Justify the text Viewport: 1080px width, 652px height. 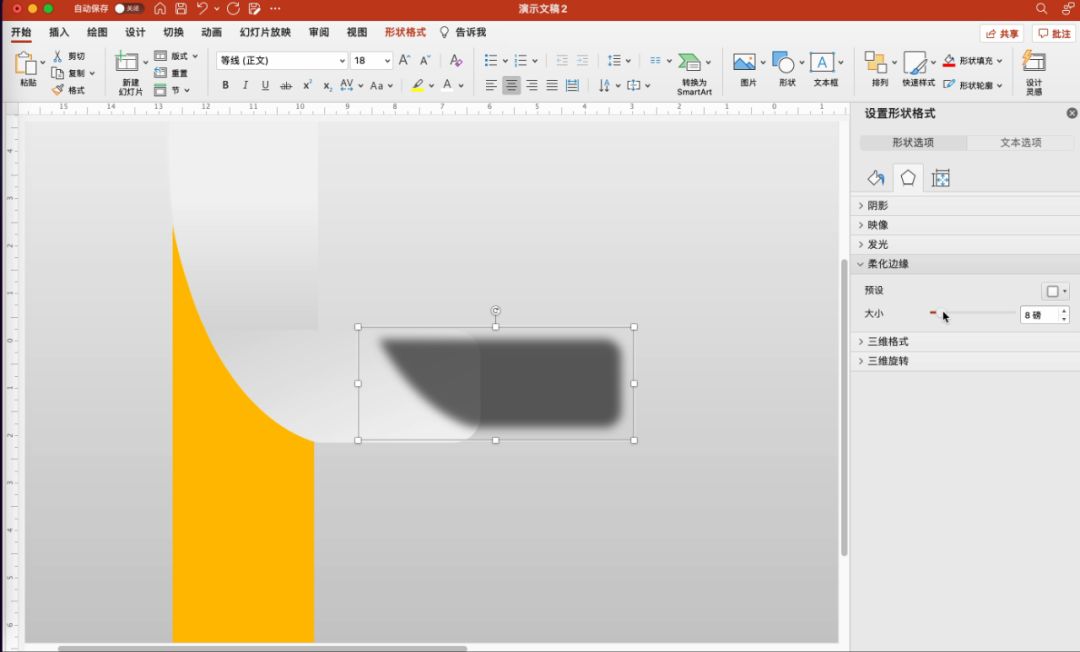552,85
